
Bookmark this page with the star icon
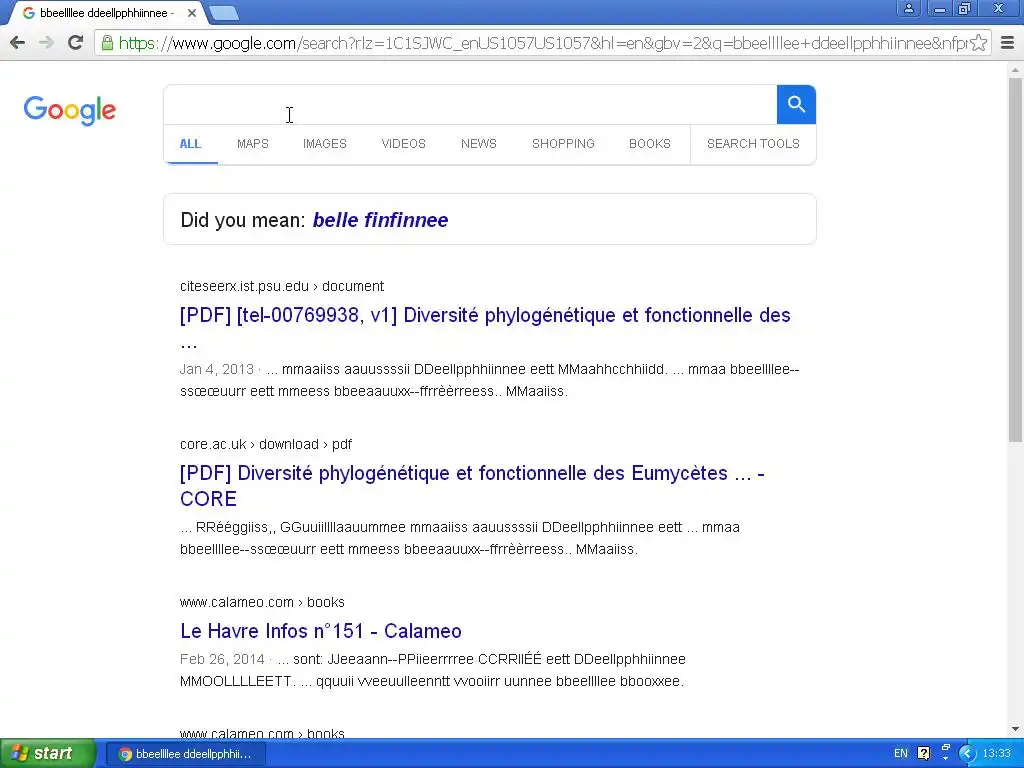point(978,43)
